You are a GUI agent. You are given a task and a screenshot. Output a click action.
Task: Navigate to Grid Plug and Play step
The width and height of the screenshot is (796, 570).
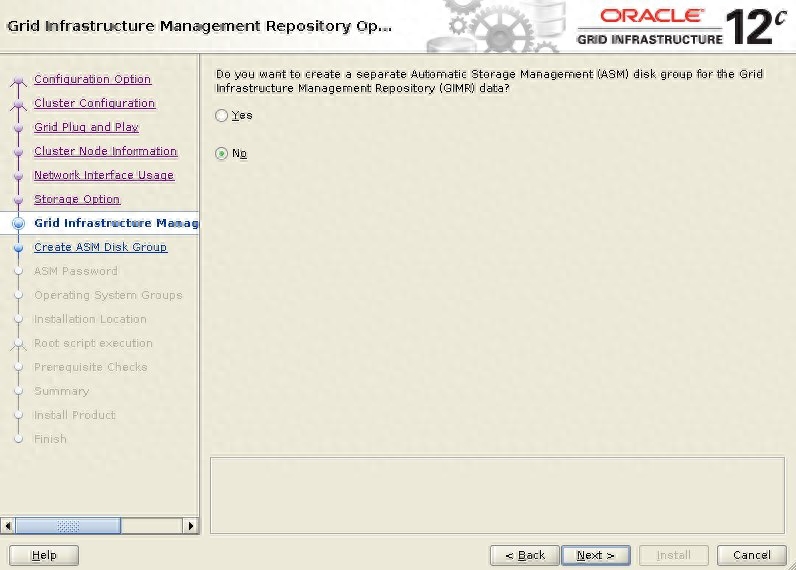[x=86, y=127]
